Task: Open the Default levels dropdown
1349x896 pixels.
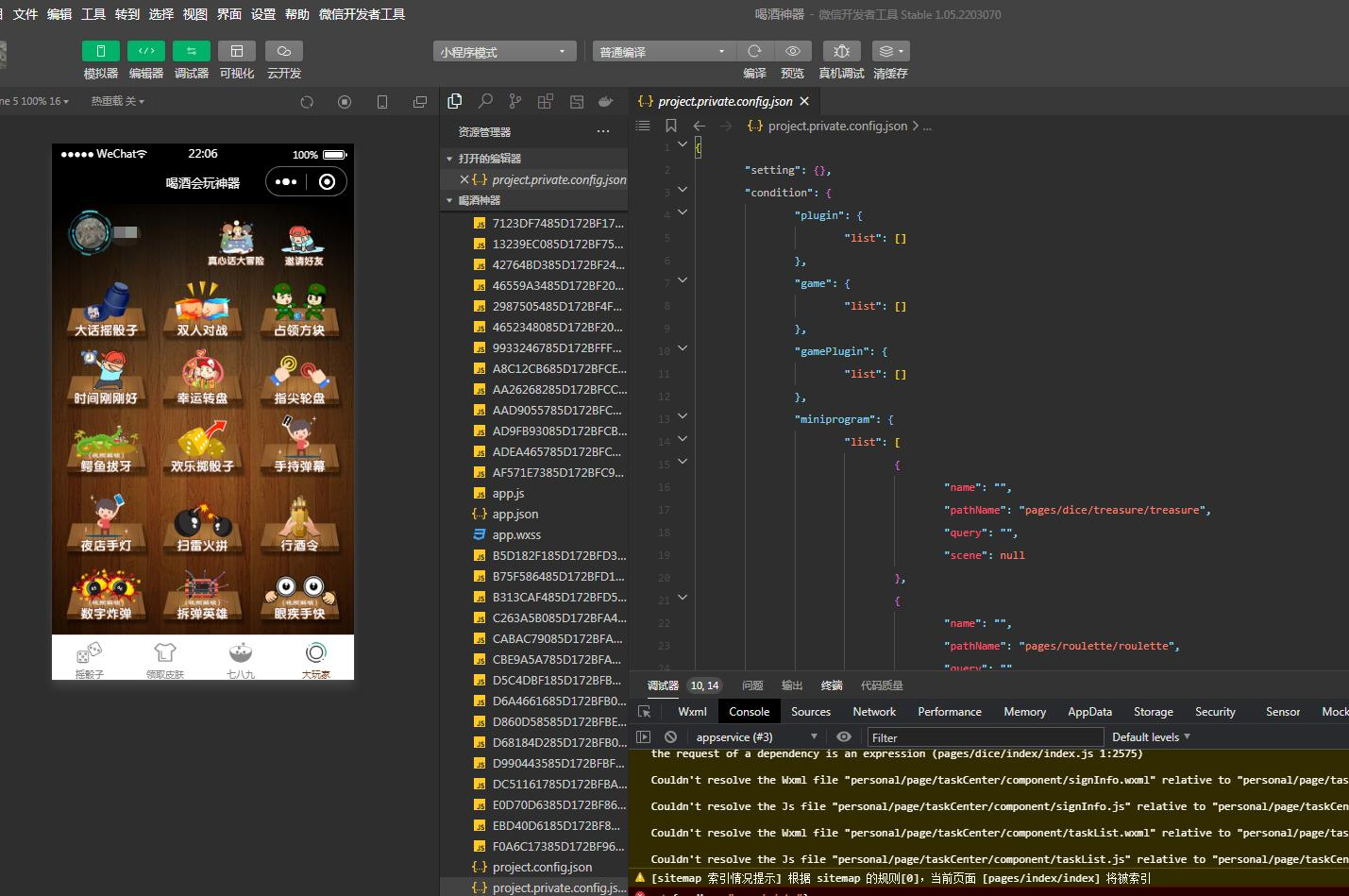Action: click(x=1151, y=737)
